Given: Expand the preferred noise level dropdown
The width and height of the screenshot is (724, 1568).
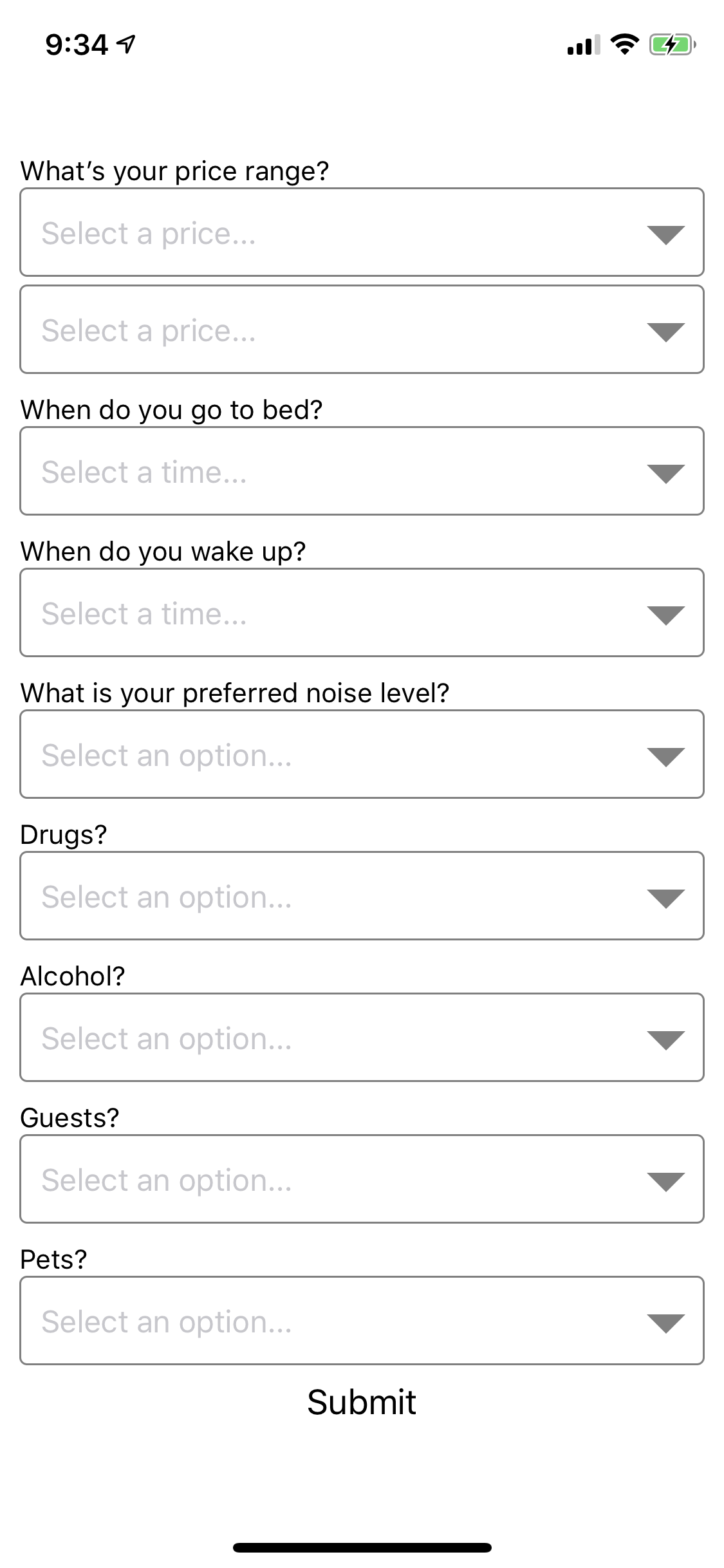Looking at the screenshot, I should pyautogui.click(x=362, y=754).
